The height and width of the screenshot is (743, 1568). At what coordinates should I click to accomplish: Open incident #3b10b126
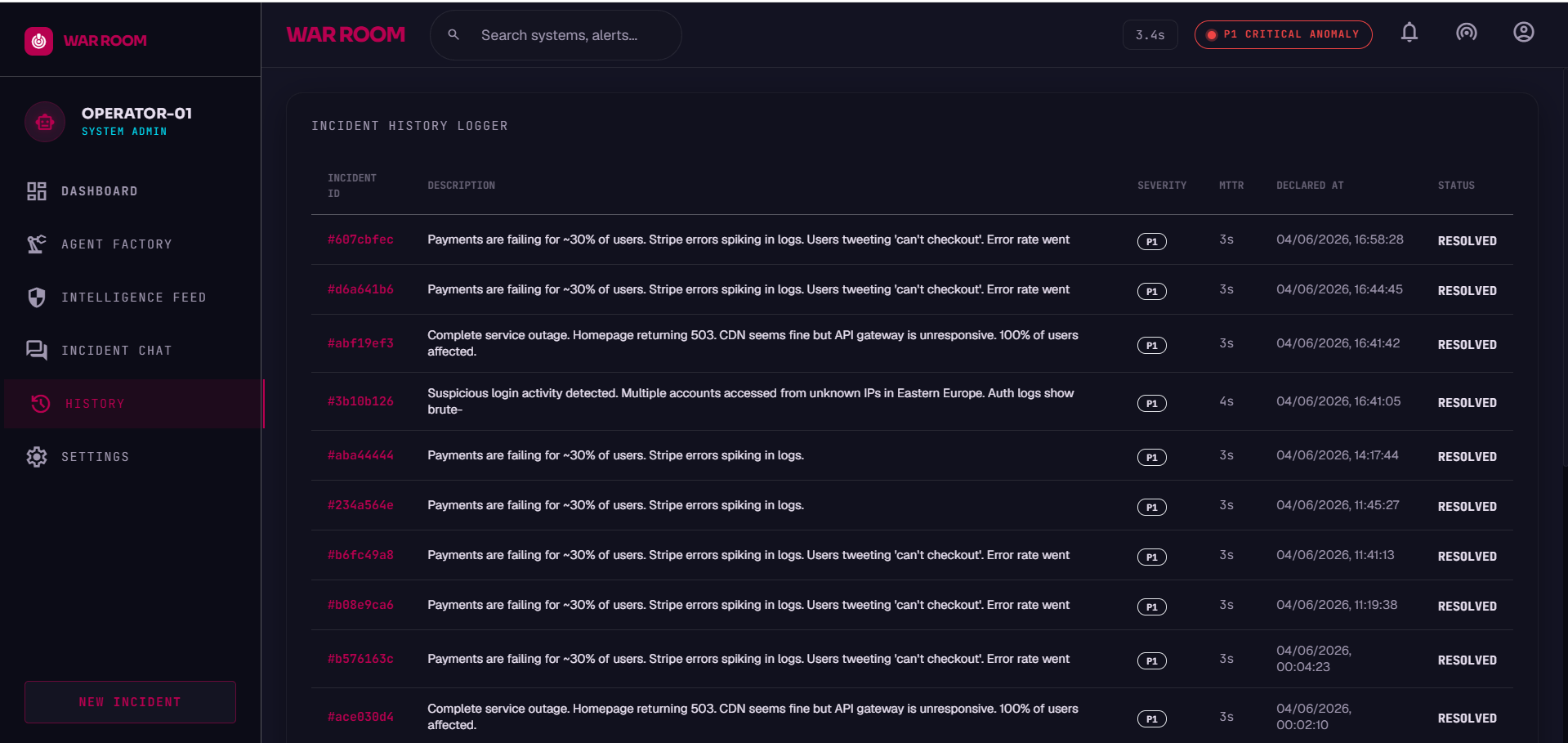pyautogui.click(x=360, y=401)
